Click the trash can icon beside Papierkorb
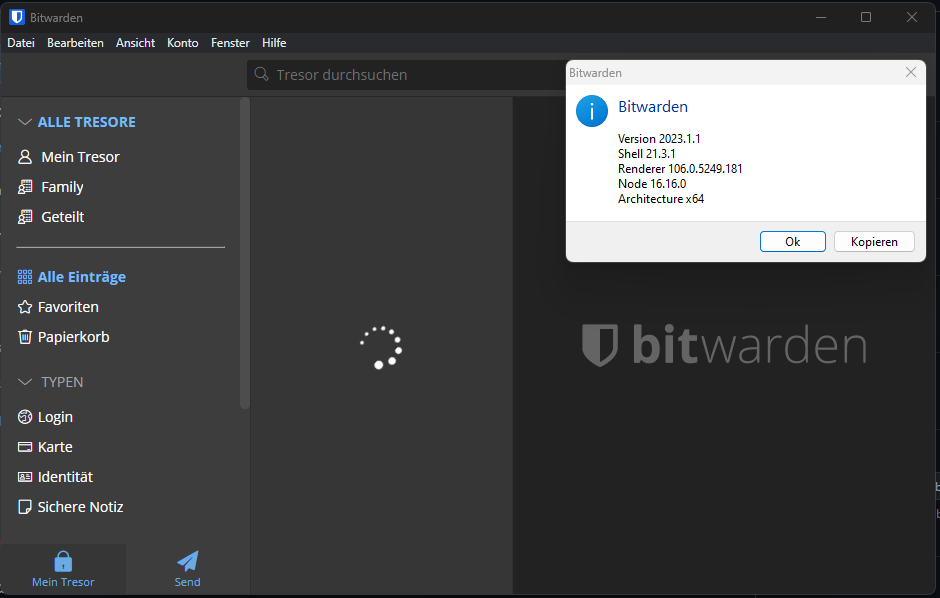 [25, 337]
